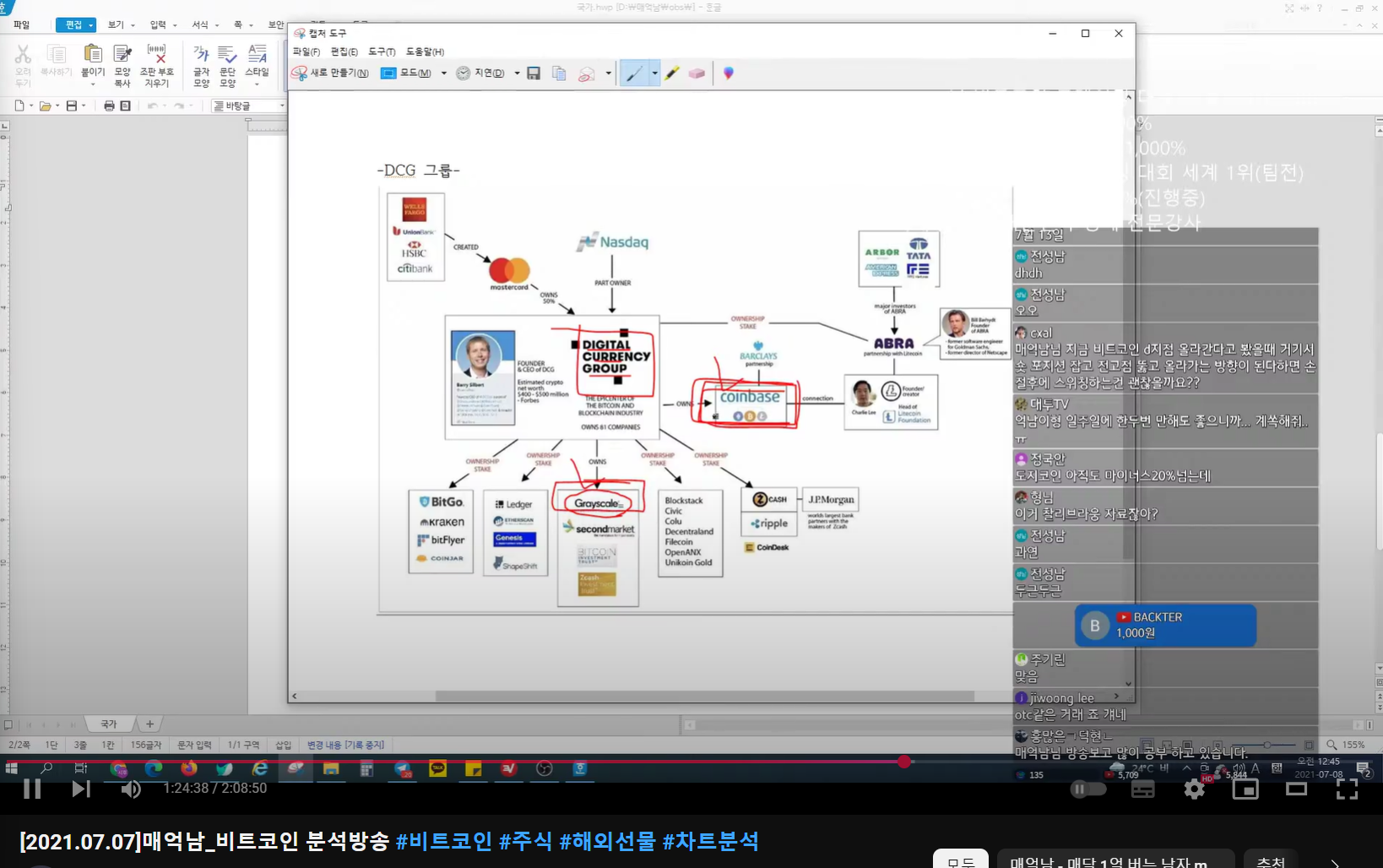Open 문단 모양 paragraph format
Image resolution: width=1383 pixels, height=868 pixels.
(227, 64)
